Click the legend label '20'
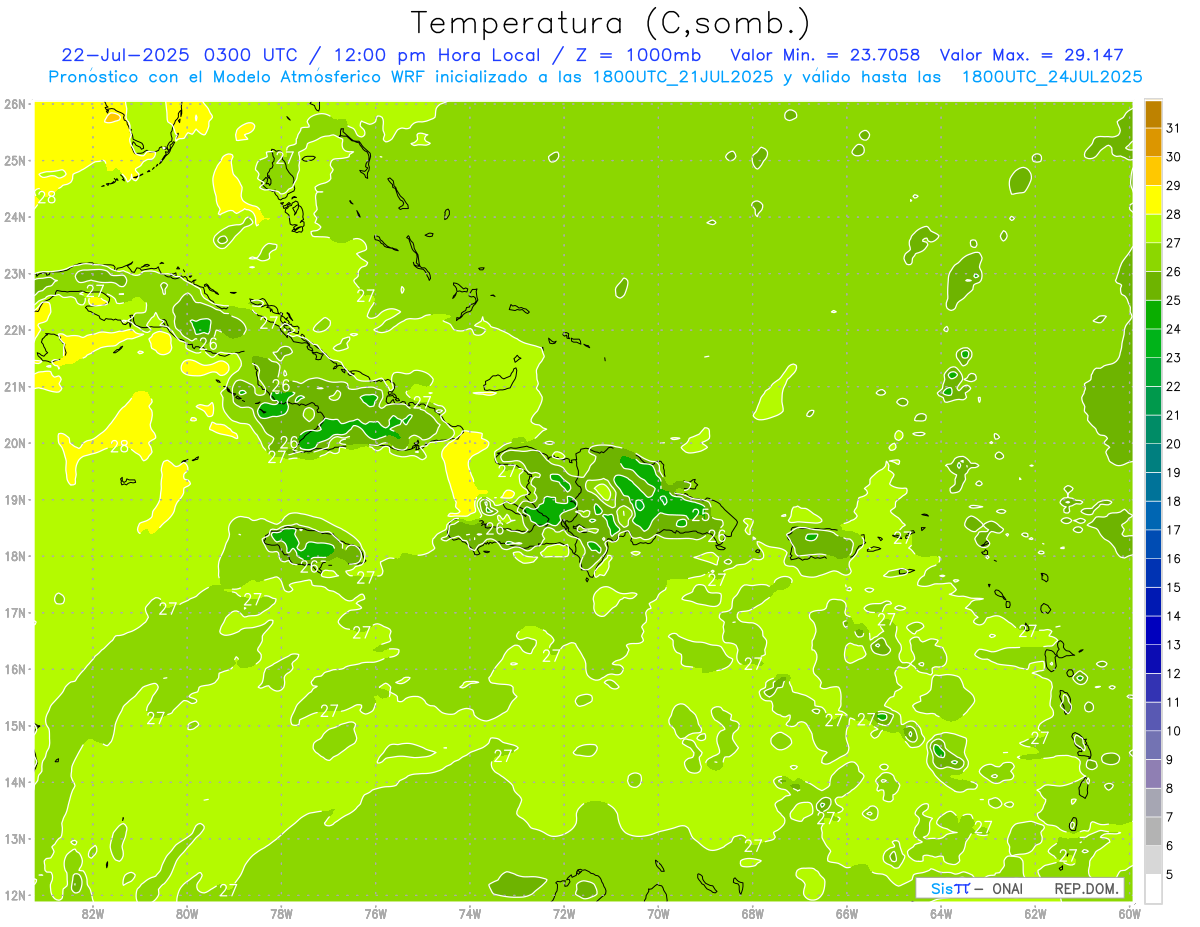 1174,444
